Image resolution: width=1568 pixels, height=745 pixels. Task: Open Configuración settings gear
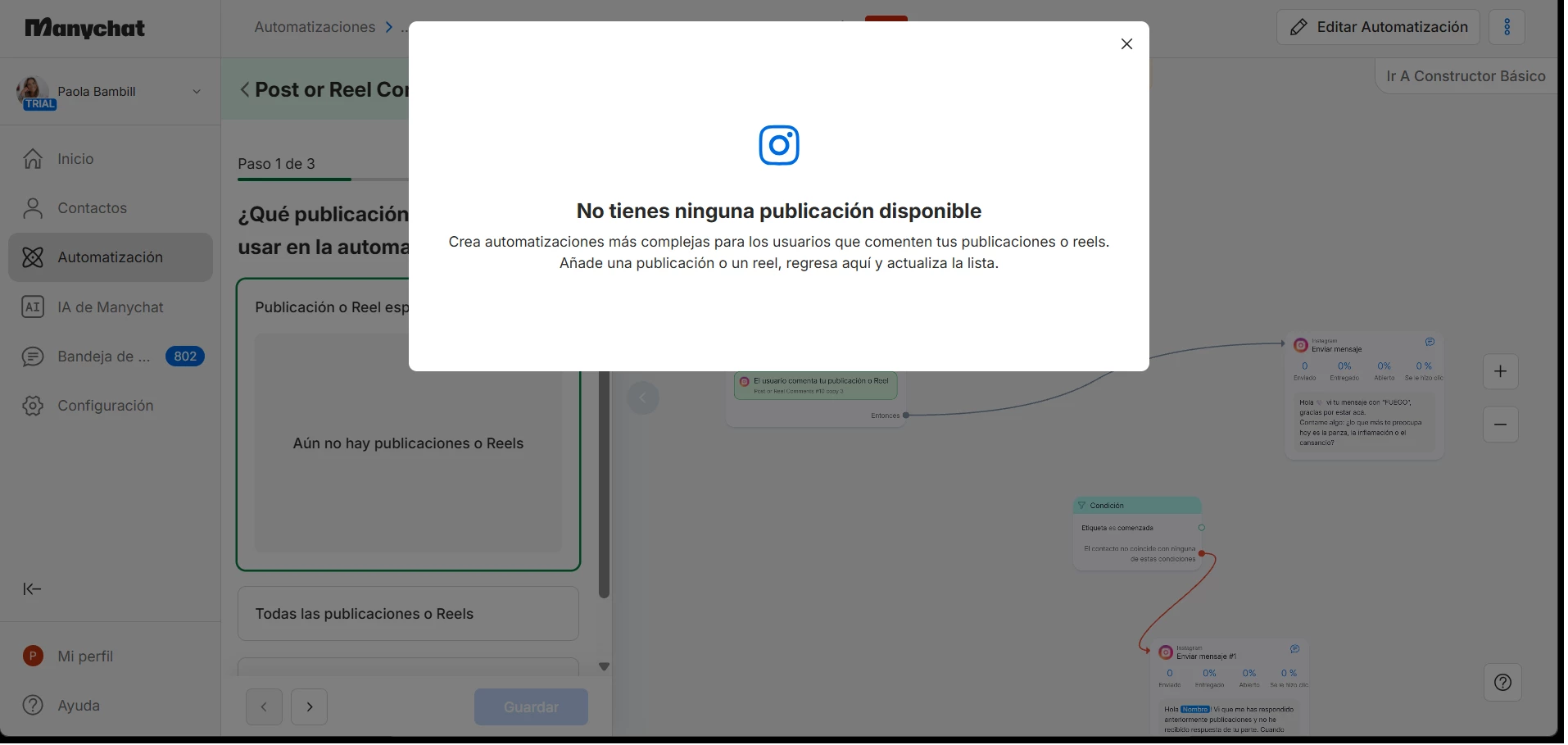pos(33,406)
